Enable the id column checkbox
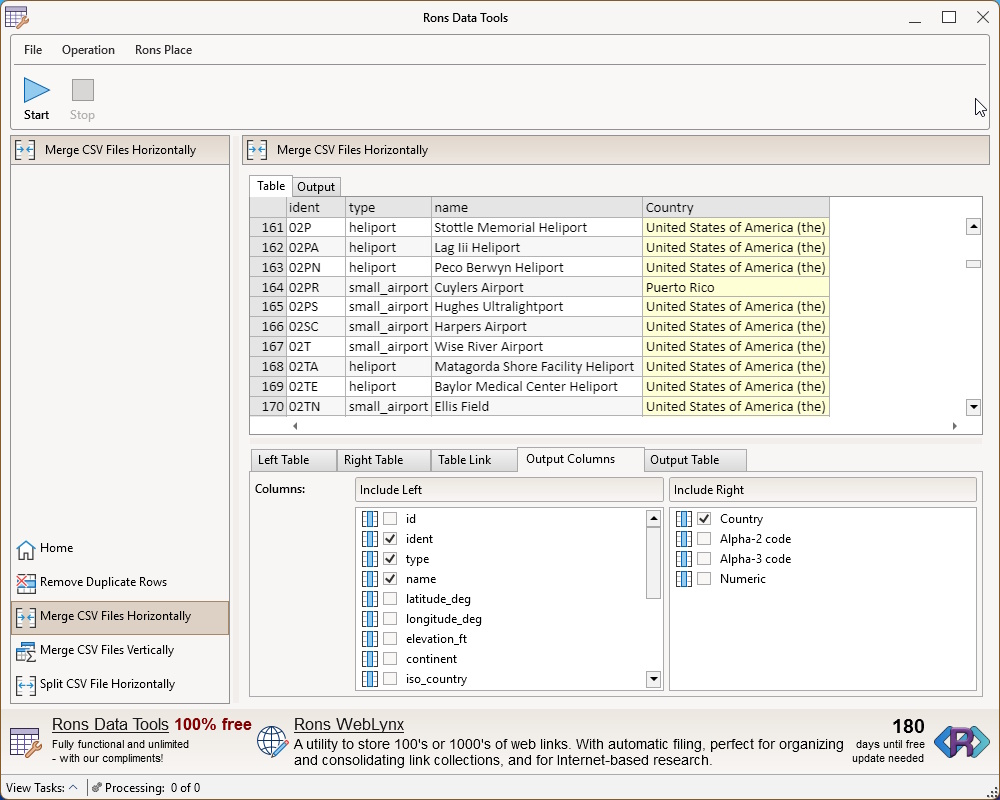1000x800 pixels. coord(390,519)
